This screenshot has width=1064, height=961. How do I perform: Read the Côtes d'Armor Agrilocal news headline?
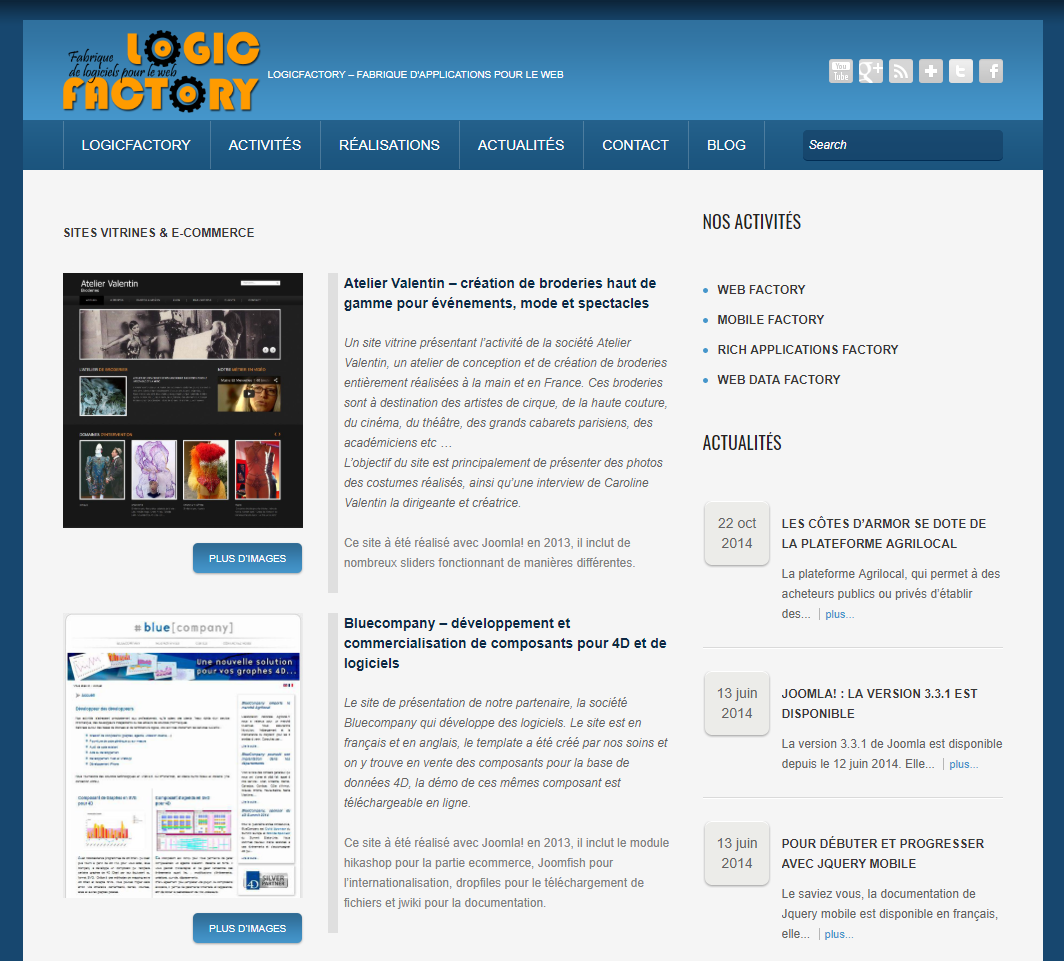(x=884, y=533)
